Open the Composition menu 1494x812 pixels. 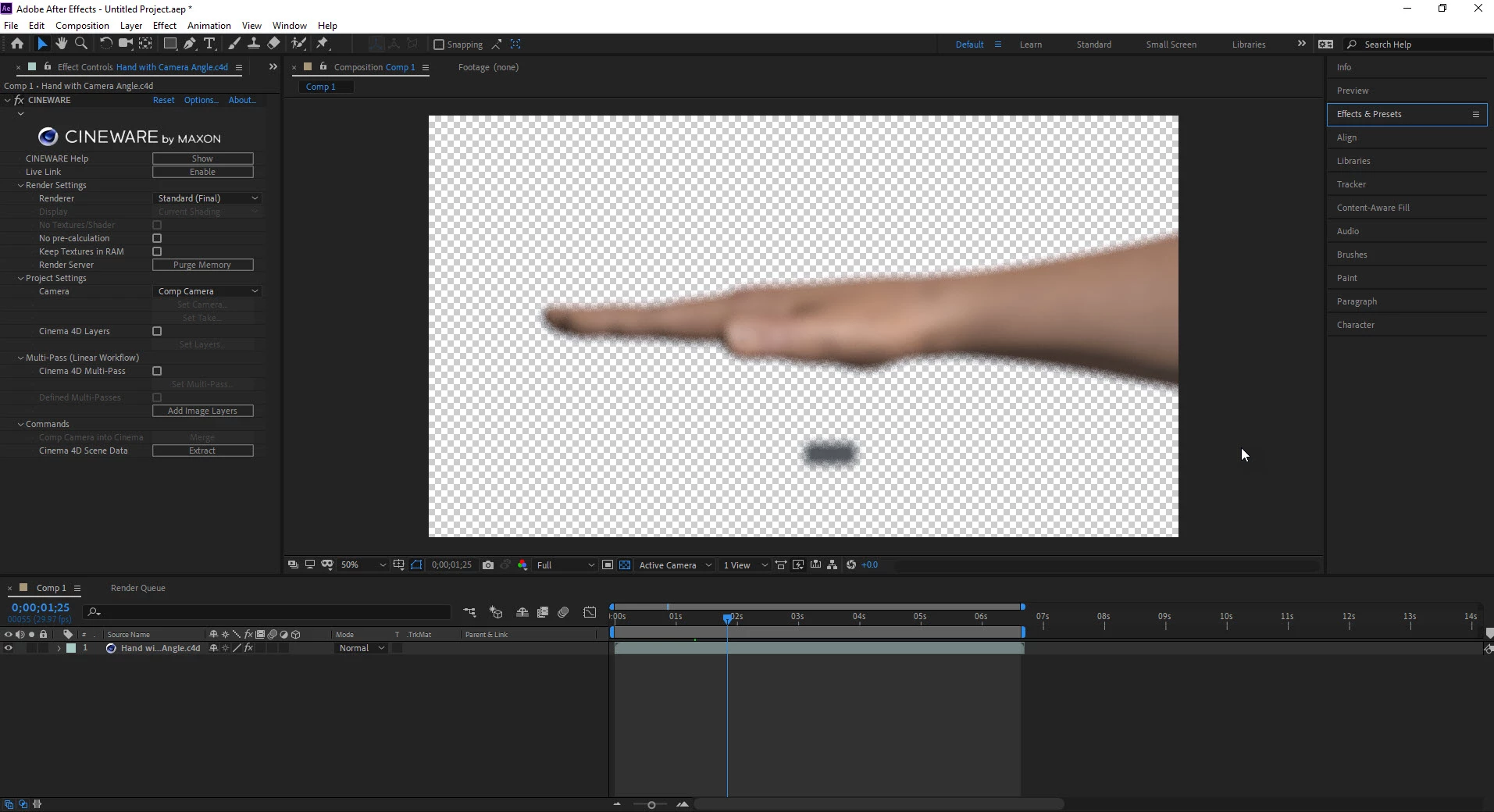82,26
